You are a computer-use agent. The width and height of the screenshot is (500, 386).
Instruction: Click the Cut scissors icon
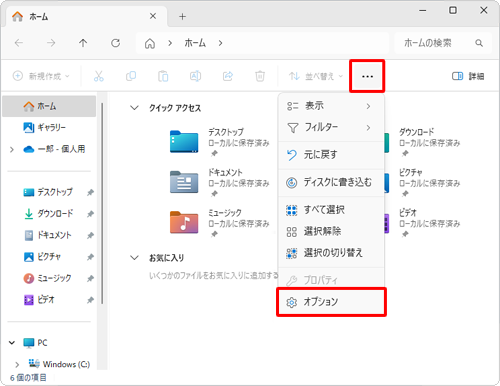pyautogui.click(x=99, y=76)
